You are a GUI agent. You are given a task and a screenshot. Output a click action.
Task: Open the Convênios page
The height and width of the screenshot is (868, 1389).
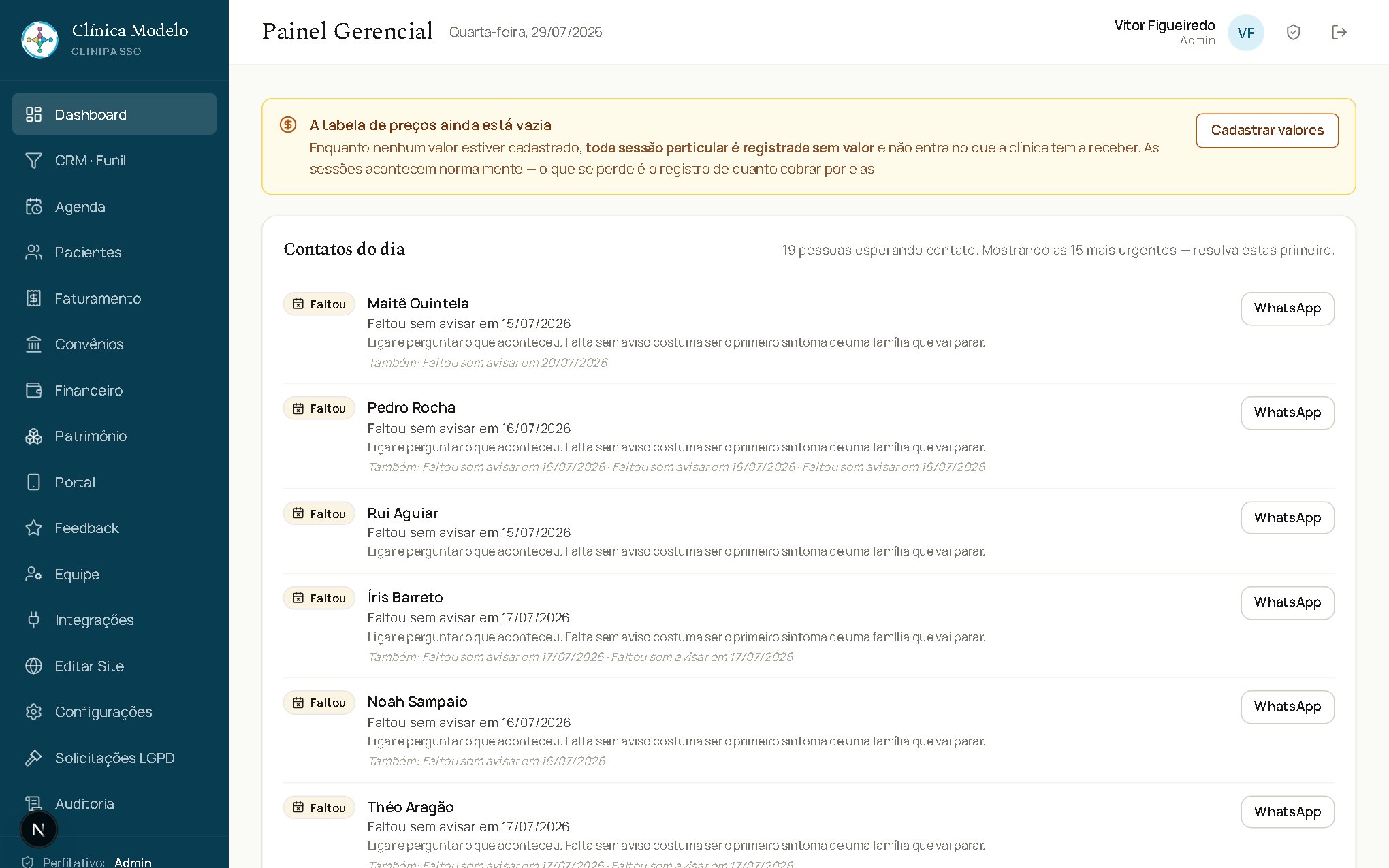pos(114,344)
